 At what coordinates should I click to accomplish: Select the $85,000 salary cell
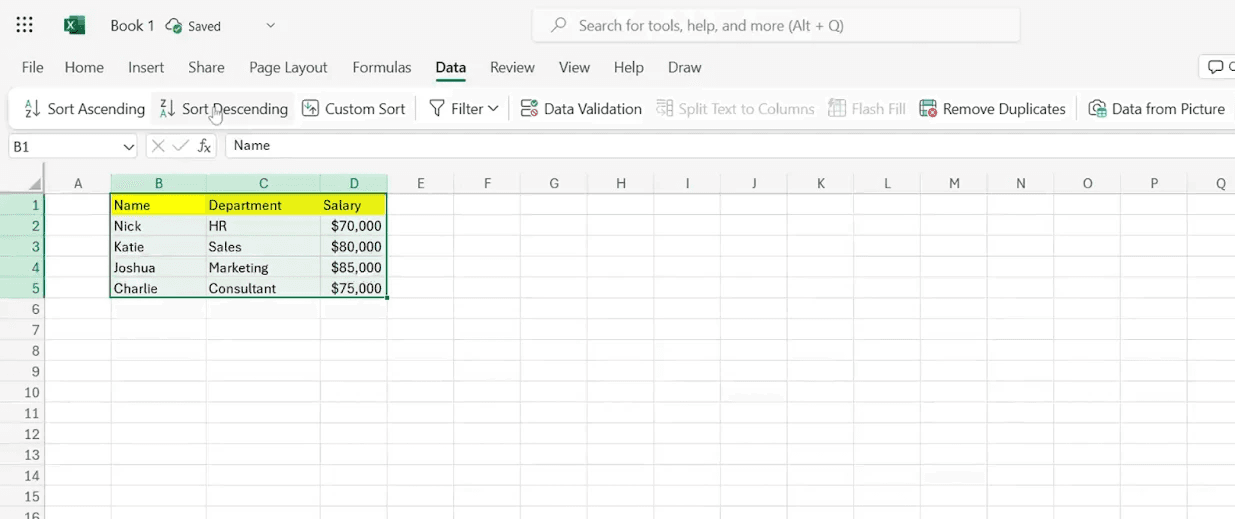coord(354,268)
